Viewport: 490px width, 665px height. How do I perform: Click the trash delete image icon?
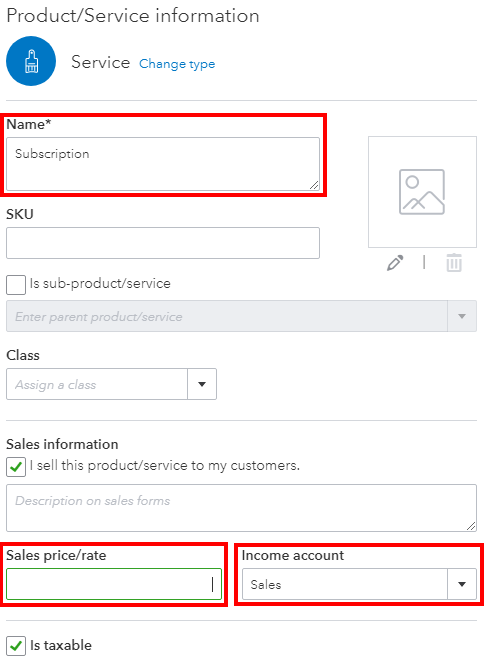click(x=454, y=263)
